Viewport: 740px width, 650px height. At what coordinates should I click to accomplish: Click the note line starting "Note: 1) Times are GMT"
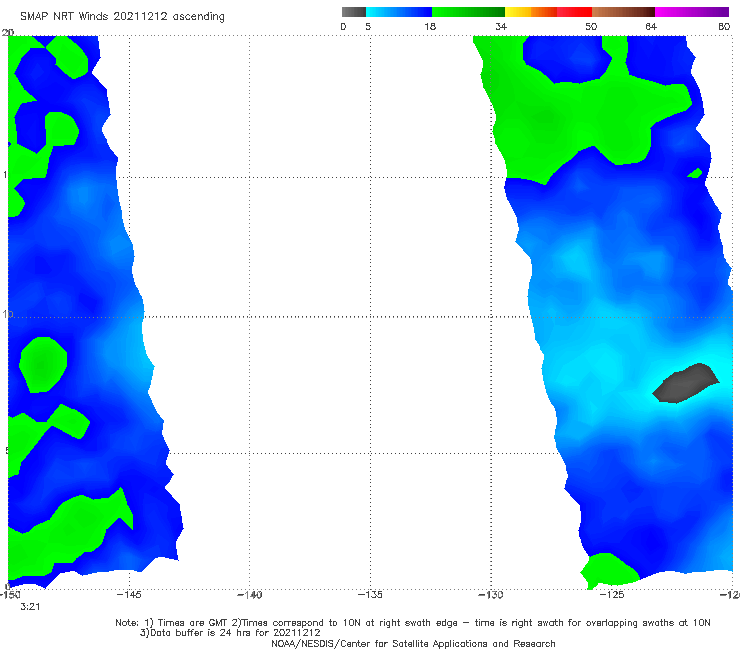tap(413, 623)
